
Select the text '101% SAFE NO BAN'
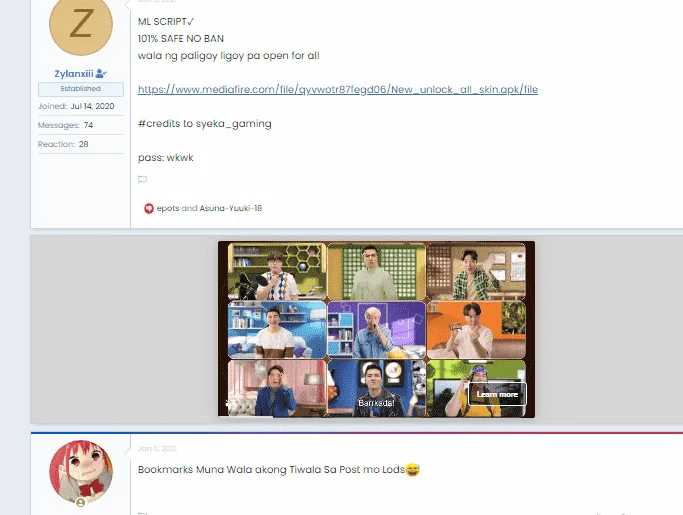(x=181, y=39)
